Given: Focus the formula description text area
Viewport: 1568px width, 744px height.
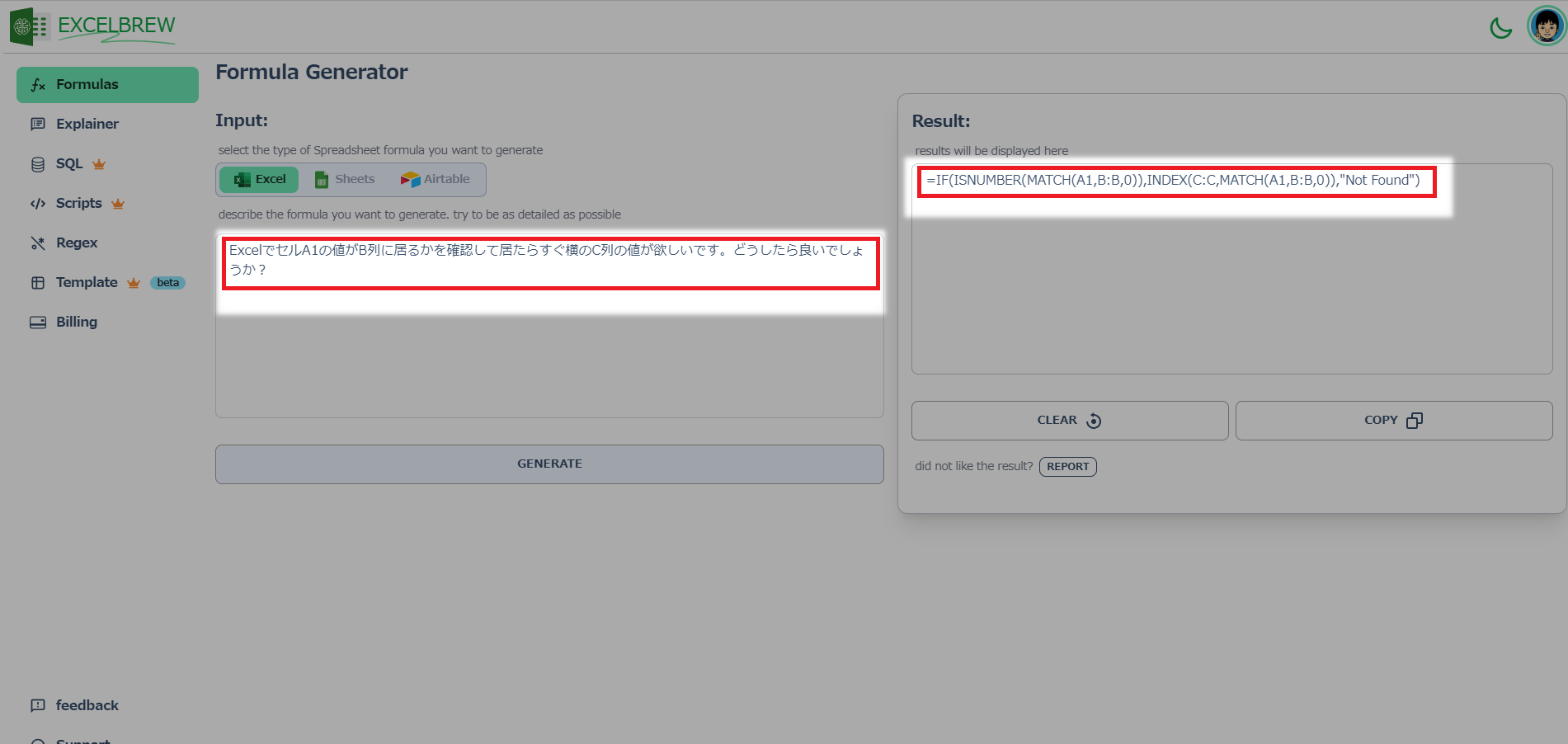Looking at the screenshot, I should [x=549, y=325].
